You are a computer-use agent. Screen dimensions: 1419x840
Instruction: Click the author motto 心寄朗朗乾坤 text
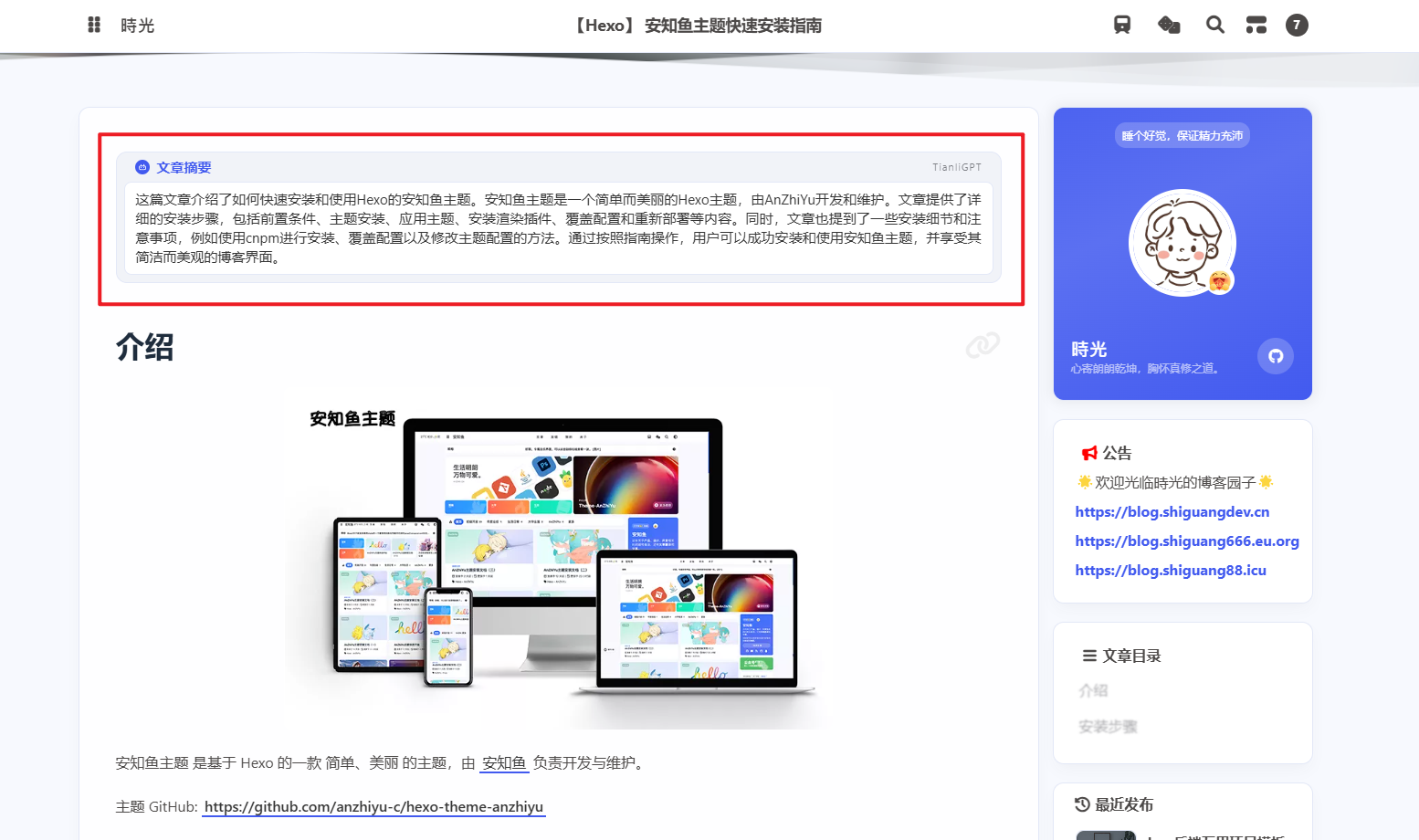click(1145, 369)
